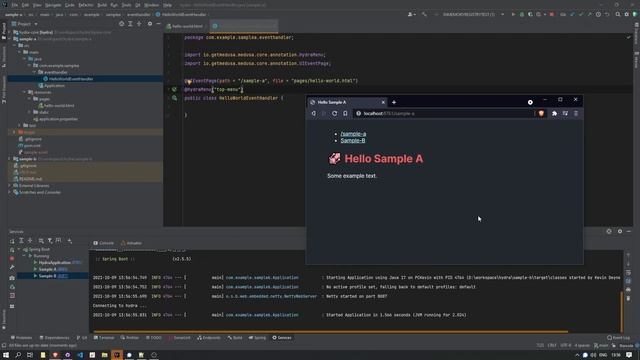This screenshot has width=640, height=360.
Task: Open Project panel options gear
Action: (150, 24)
